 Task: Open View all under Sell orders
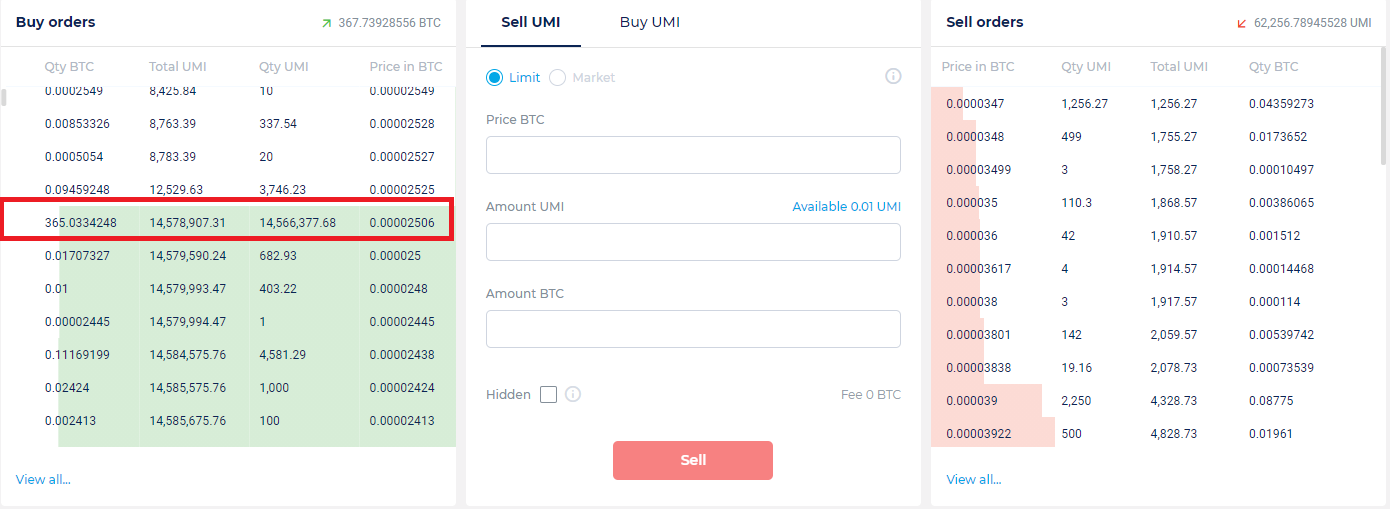point(974,480)
